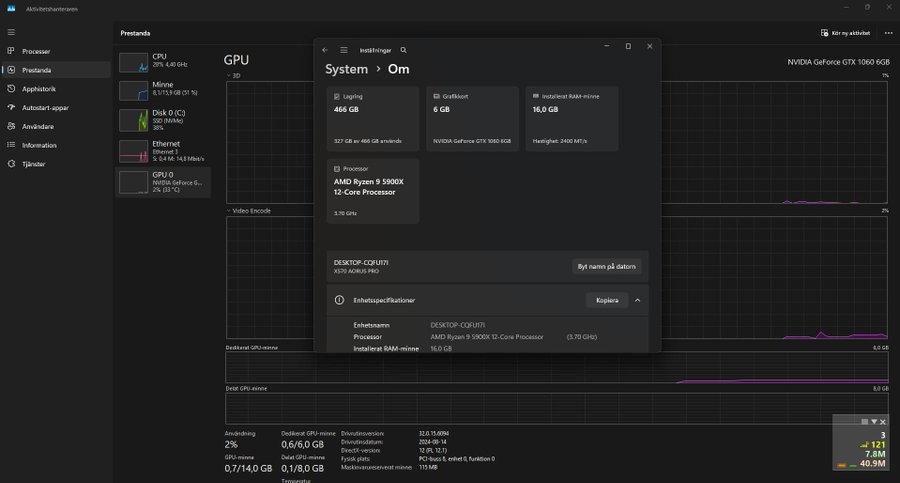Open the Inställningar hamburger menu
The width and height of the screenshot is (900, 483).
pyautogui.click(x=344, y=49)
